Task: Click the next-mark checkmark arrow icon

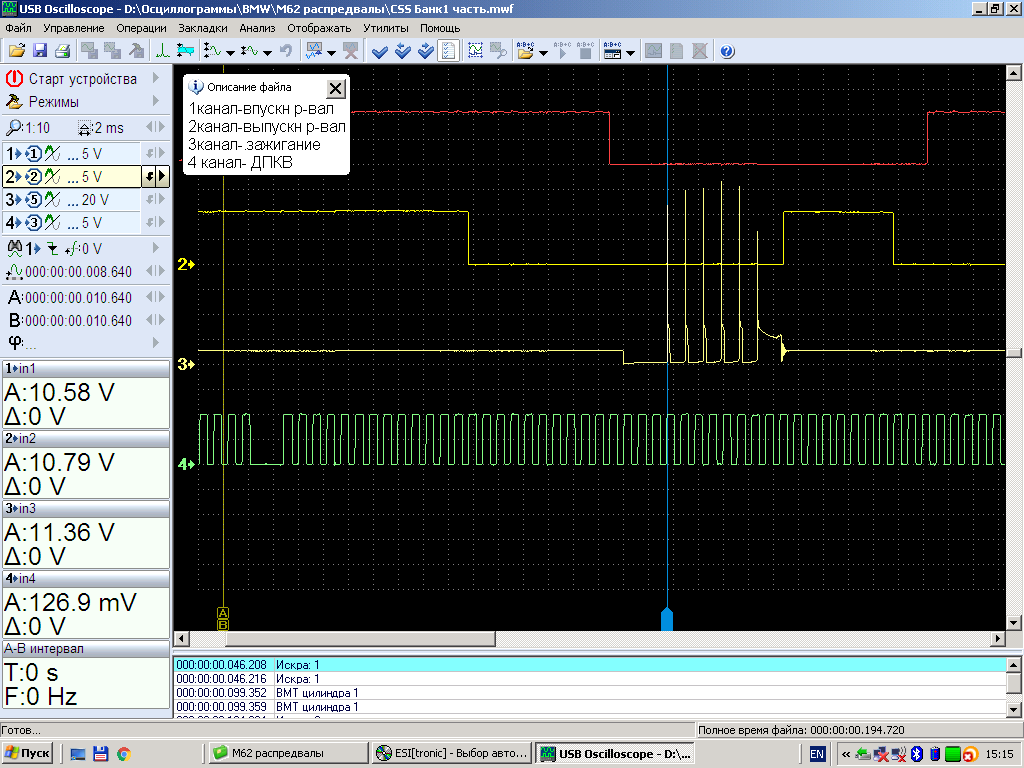Action: point(425,51)
